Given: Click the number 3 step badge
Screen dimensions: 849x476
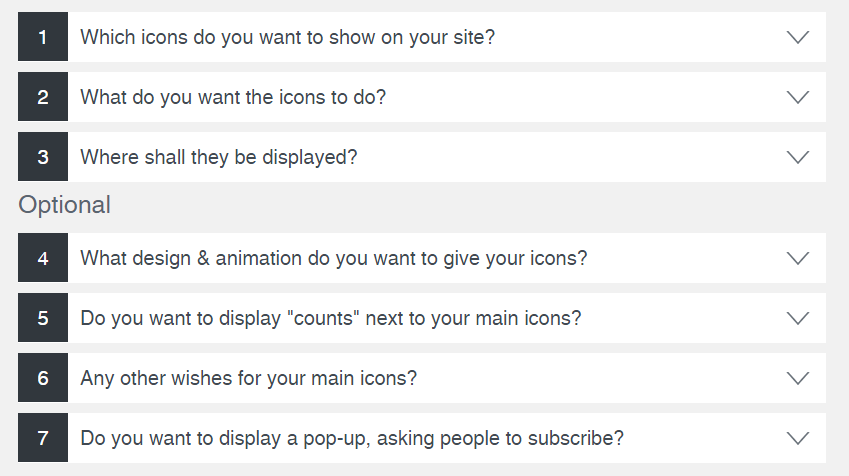Looking at the screenshot, I should coord(43,157).
